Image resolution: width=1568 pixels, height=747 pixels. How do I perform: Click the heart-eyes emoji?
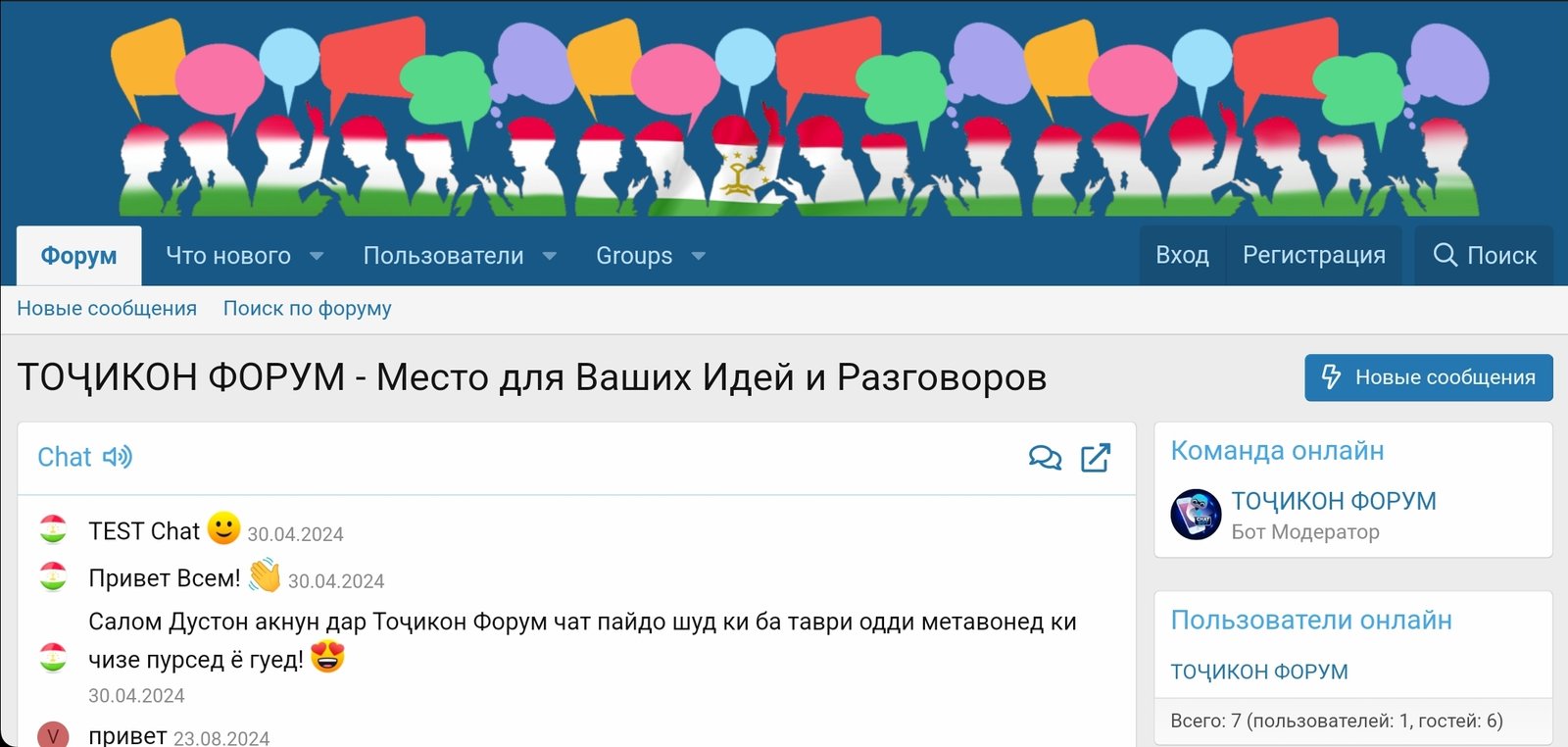pyautogui.click(x=327, y=657)
